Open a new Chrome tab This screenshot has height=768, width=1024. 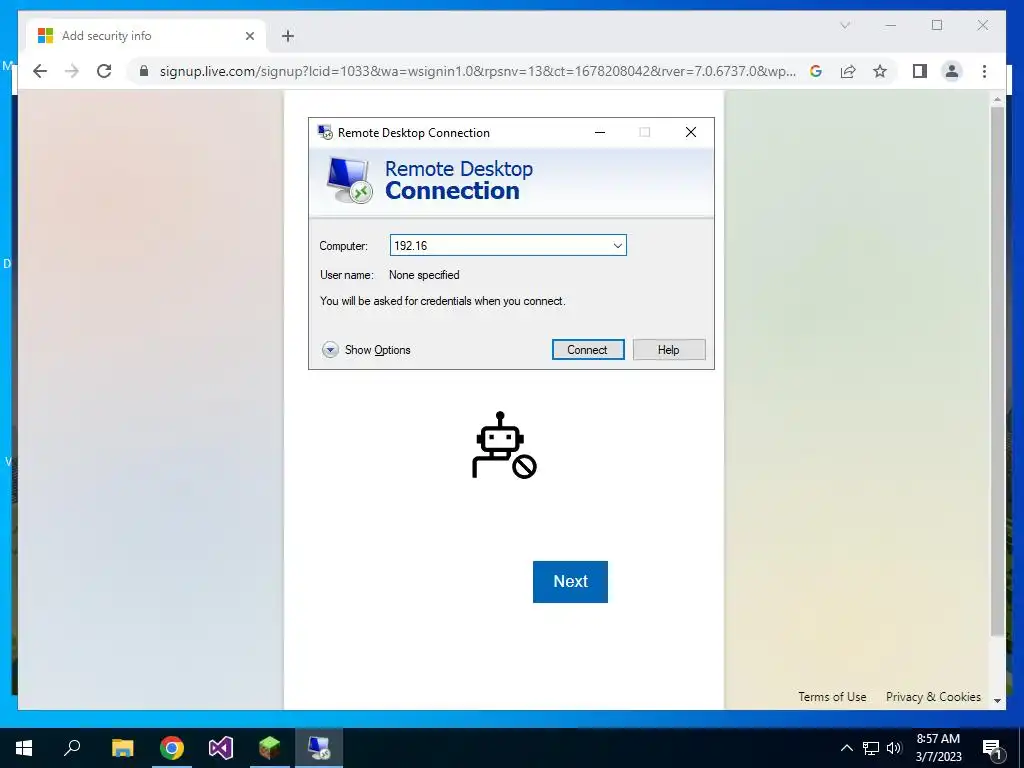[x=288, y=36]
